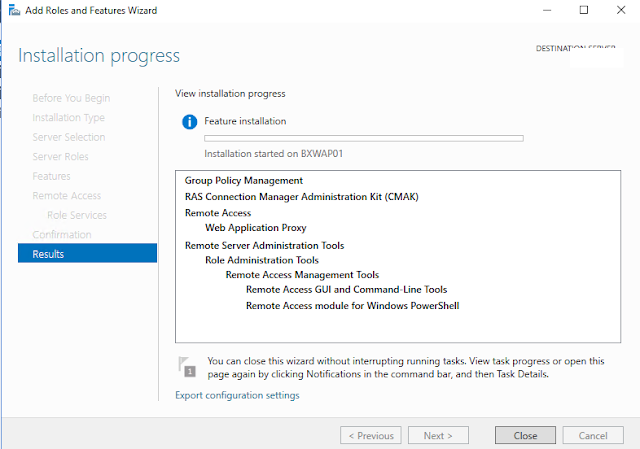
Task: Click the Cancel button
Action: point(593,436)
